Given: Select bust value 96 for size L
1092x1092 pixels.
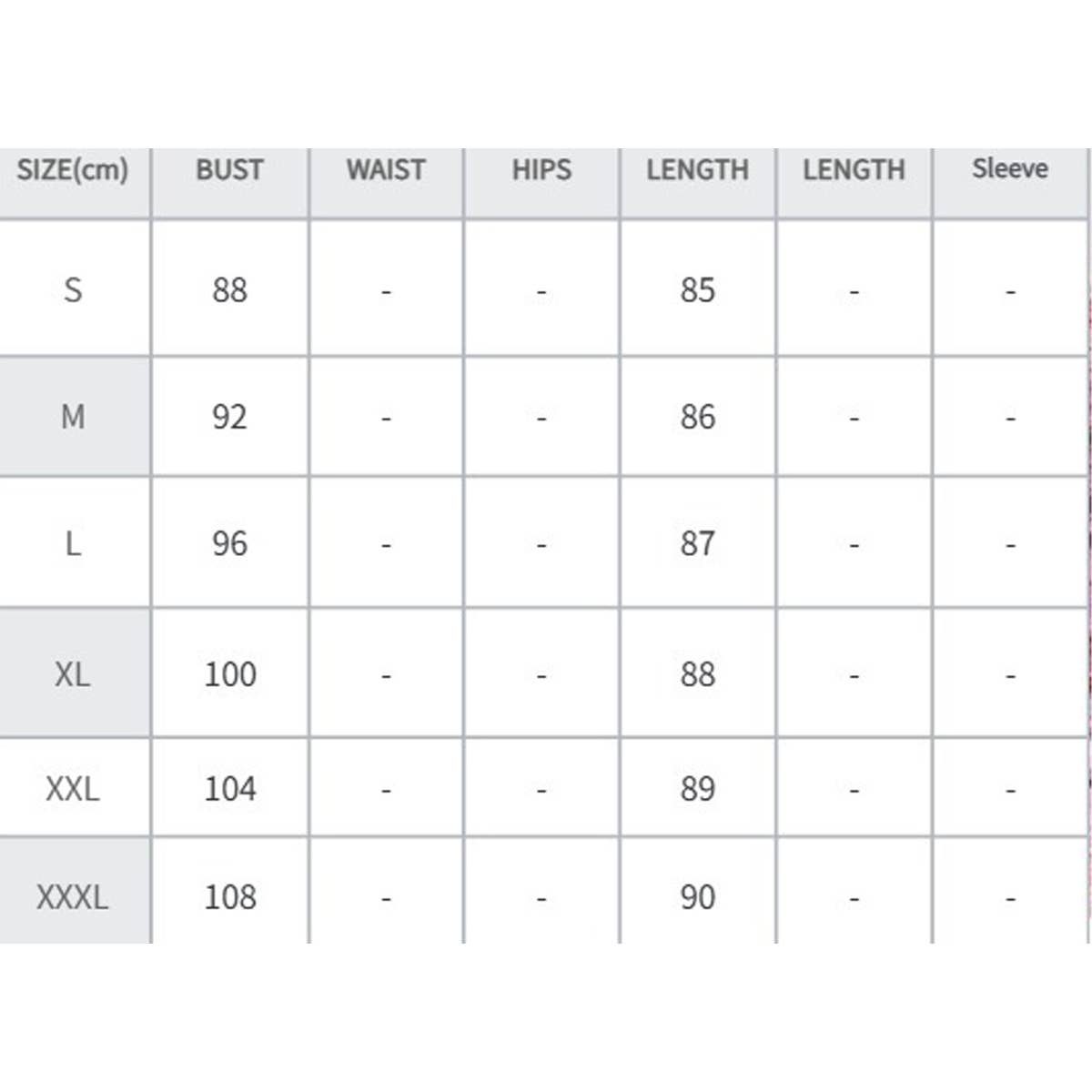Looking at the screenshot, I should point(229,543).
